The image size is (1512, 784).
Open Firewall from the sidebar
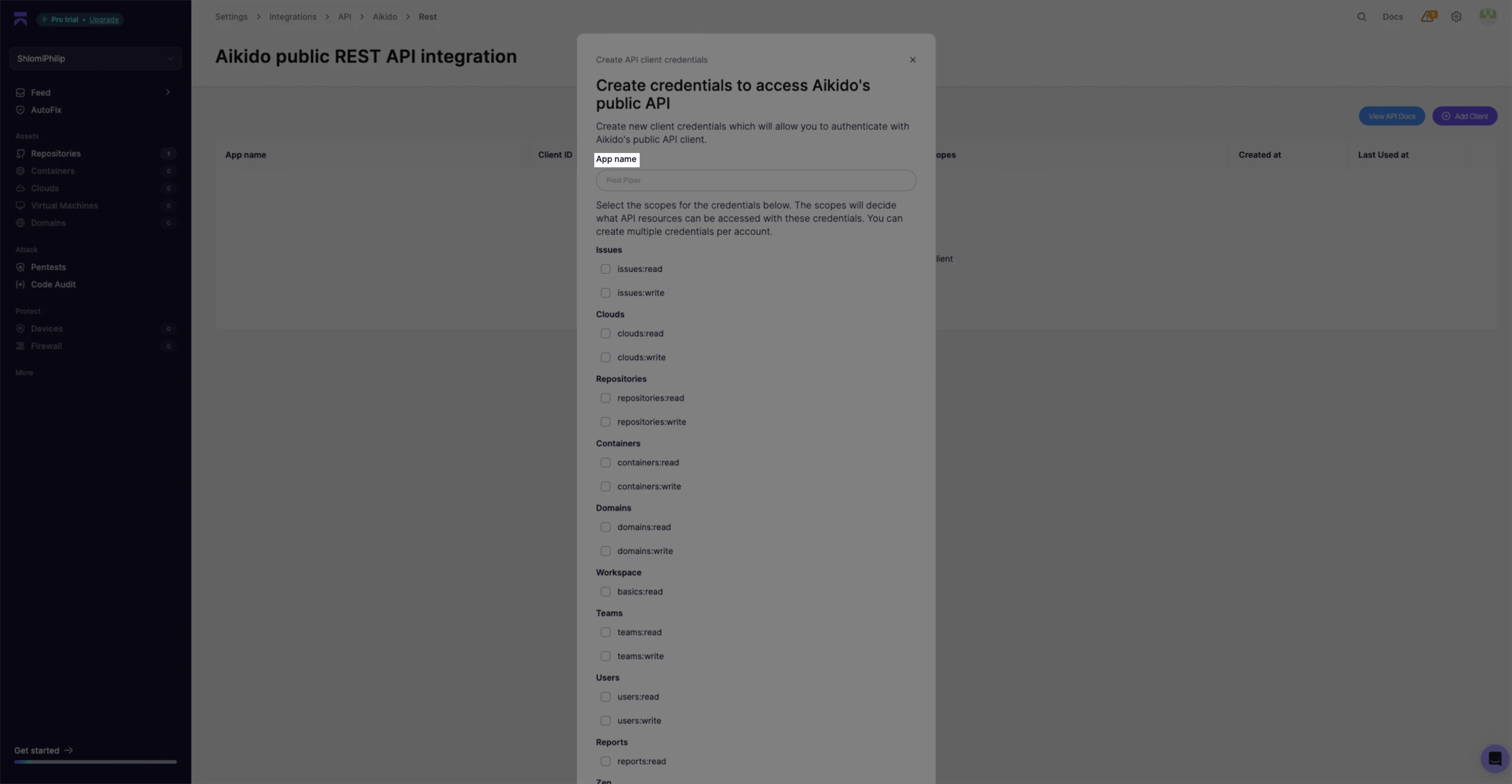click(46, 346)
